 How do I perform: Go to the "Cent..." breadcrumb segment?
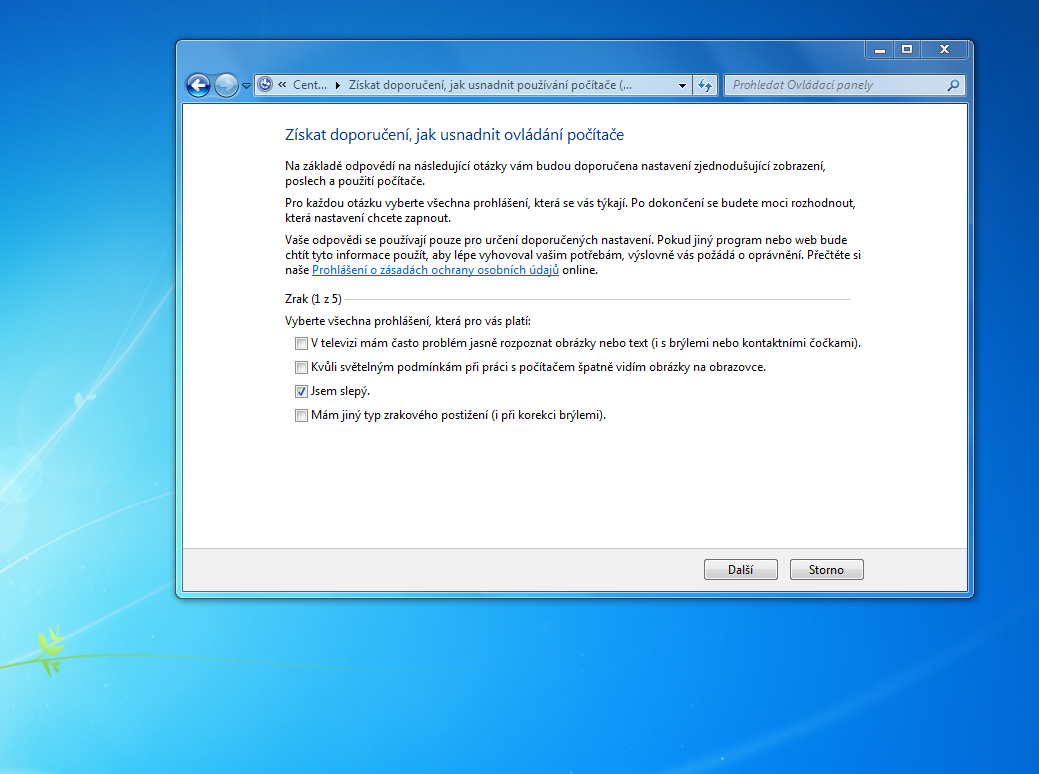309,85
